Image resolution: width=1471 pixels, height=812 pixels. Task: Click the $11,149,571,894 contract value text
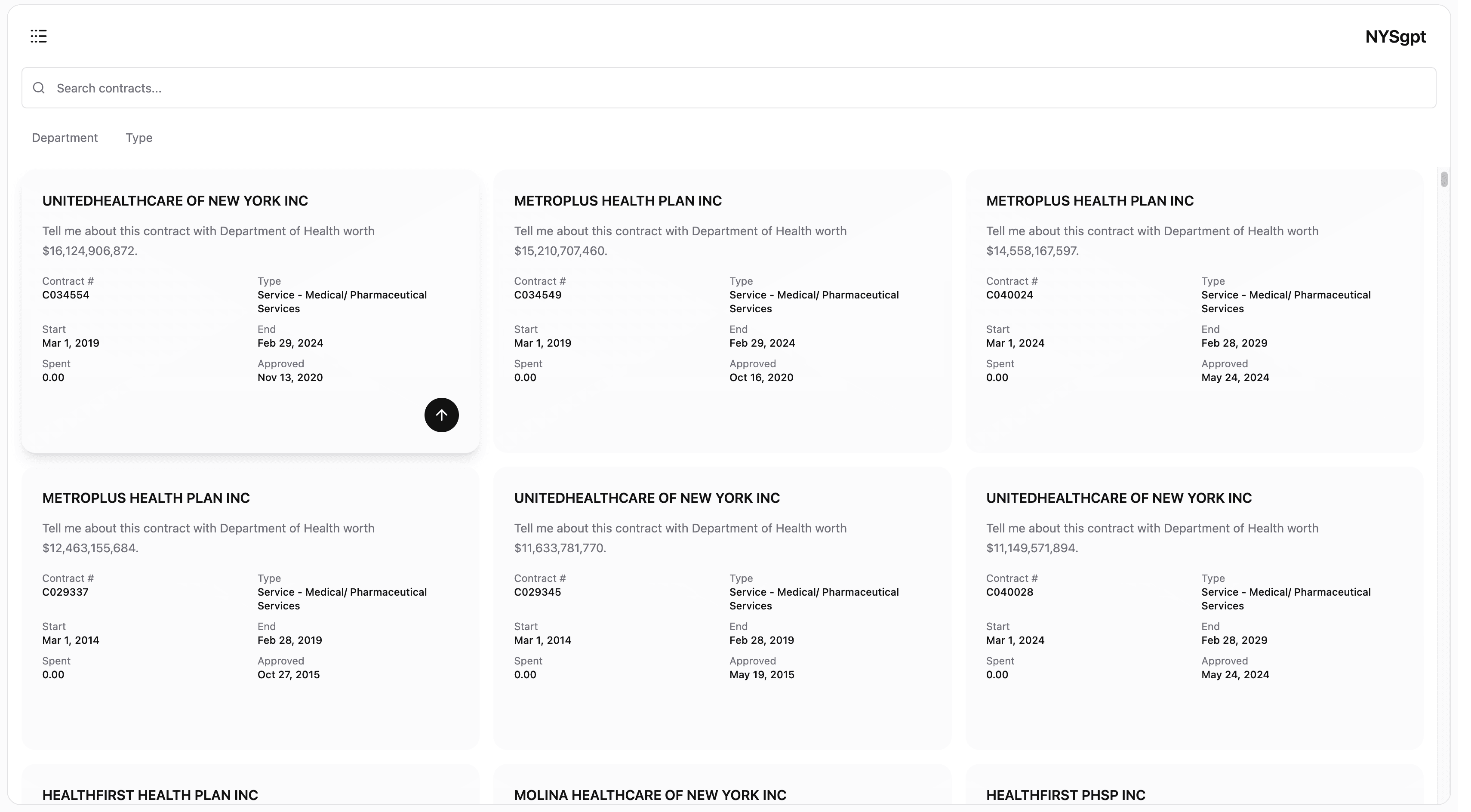click(1031, 547)
